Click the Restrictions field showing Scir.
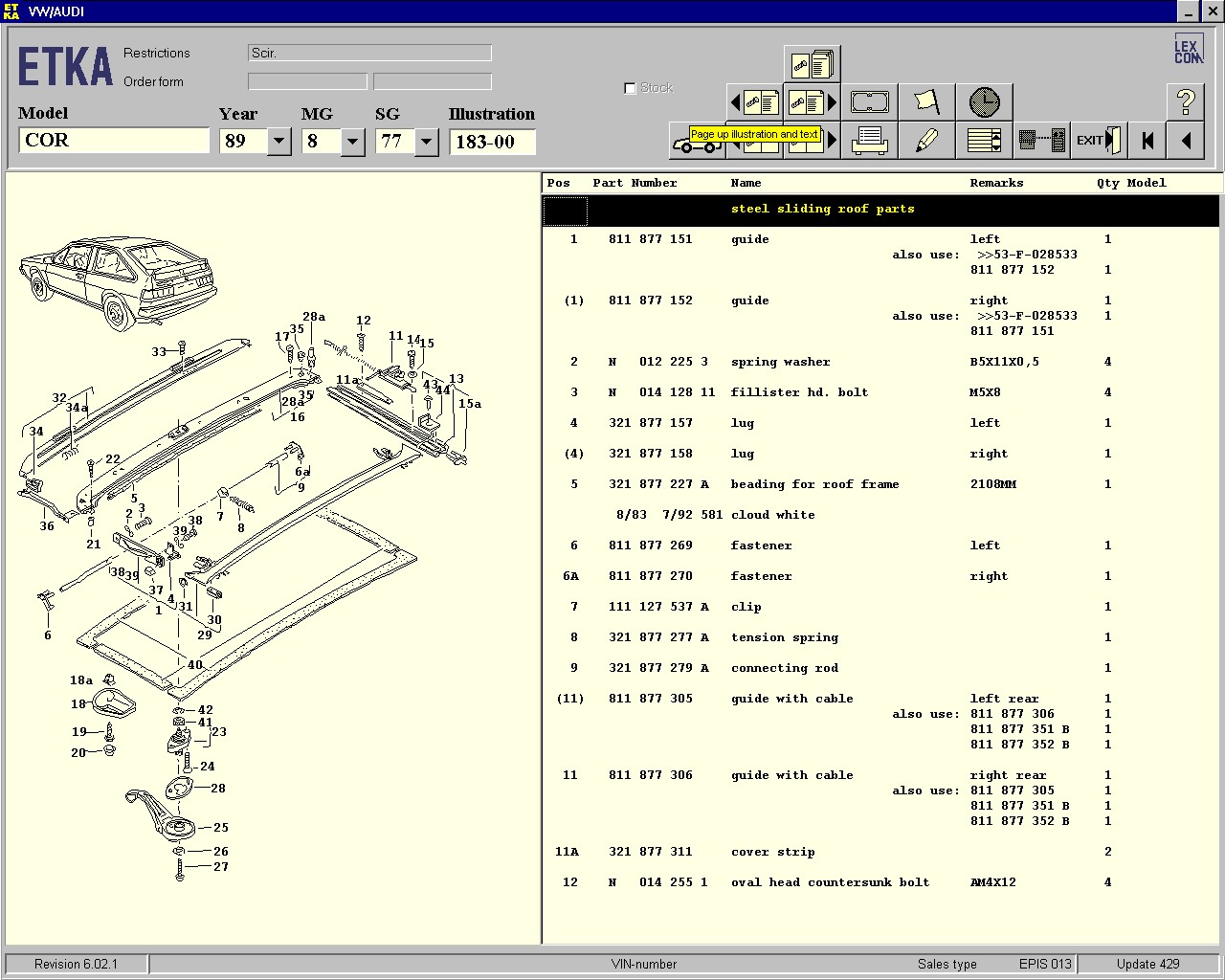 [x=369, y=54]
